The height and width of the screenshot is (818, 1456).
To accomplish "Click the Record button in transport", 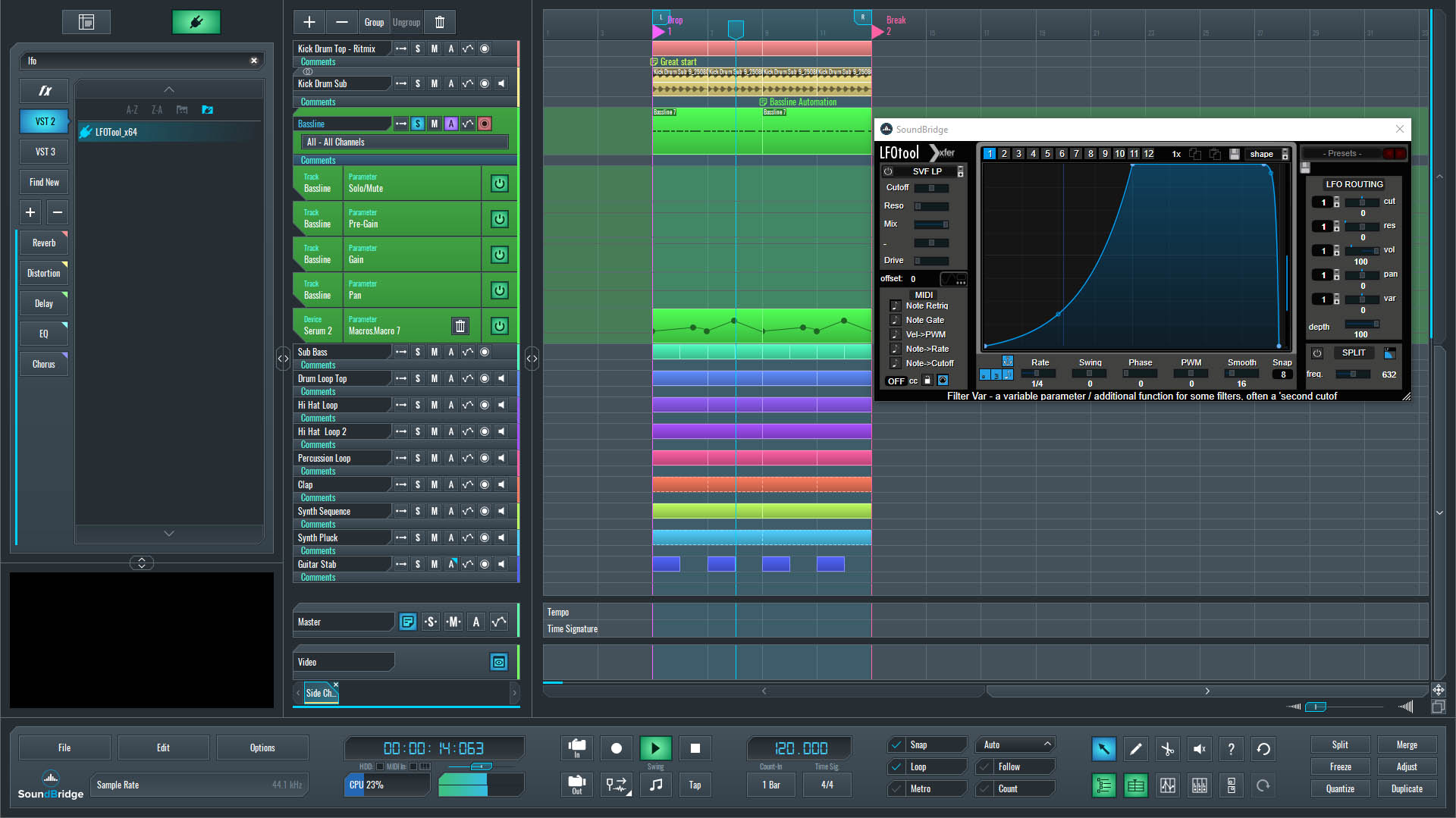I will click(616, 748).
